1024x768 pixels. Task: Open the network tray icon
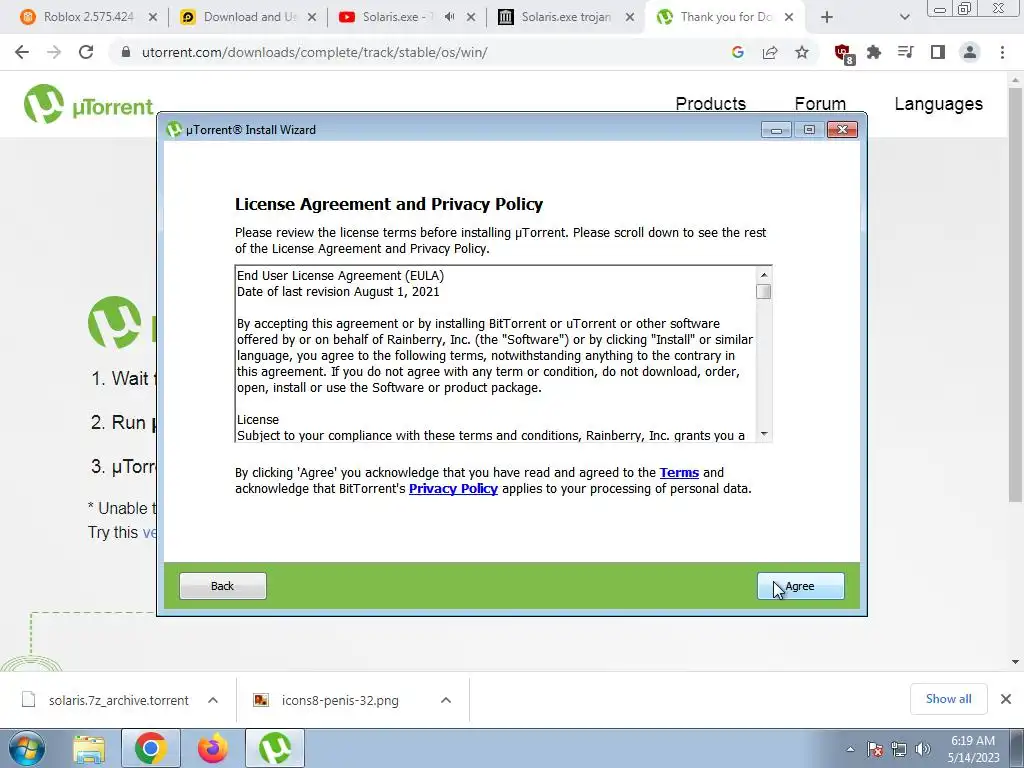(x=899, y=749)
